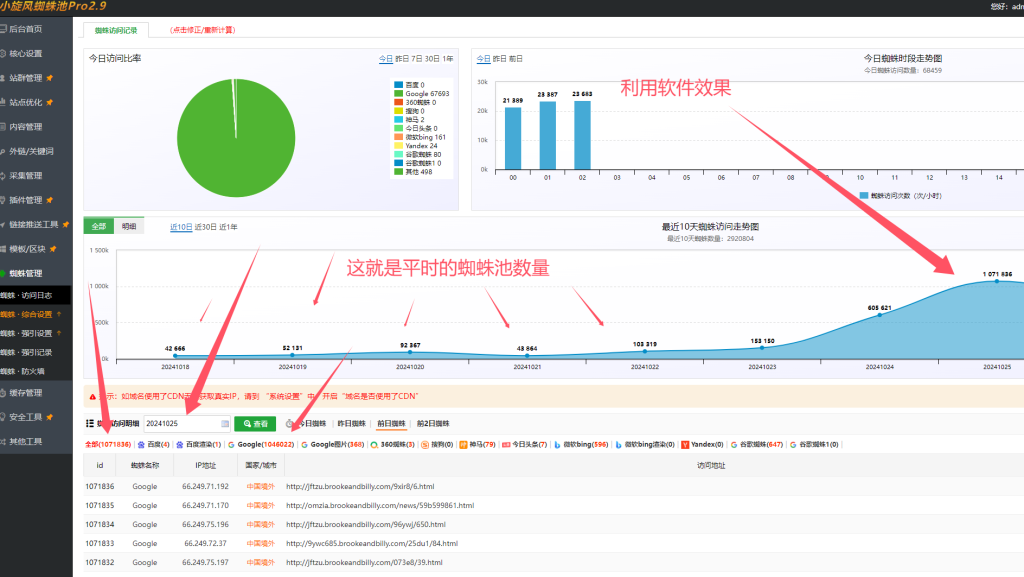Viewport: 1024px width, 577px height.
Task: Open 链接推送工具 sidebar menu
Action: pos(33,225)
